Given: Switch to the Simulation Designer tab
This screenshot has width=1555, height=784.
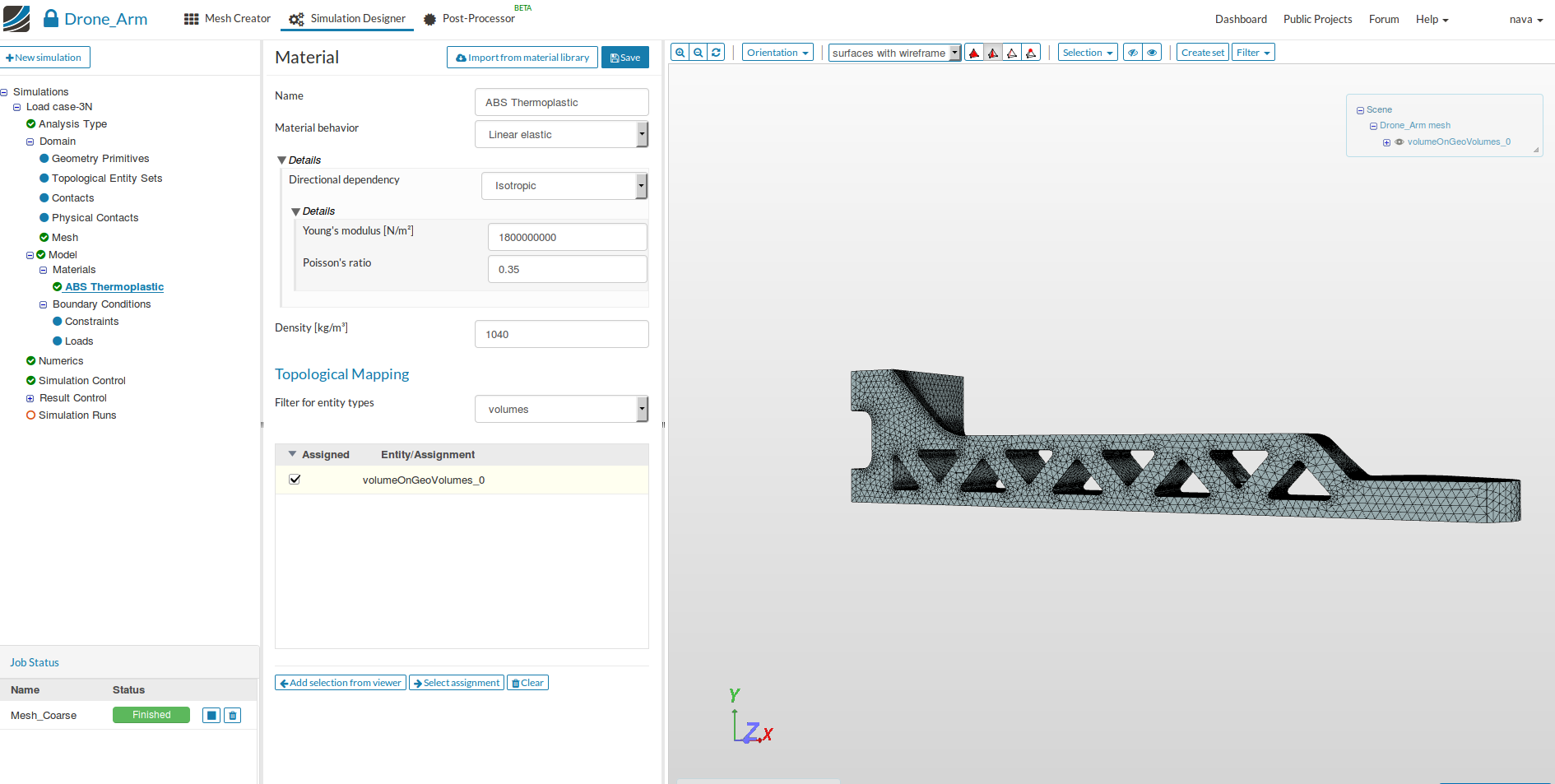Looking at the screenshot, I should click(x=347, y=19).
